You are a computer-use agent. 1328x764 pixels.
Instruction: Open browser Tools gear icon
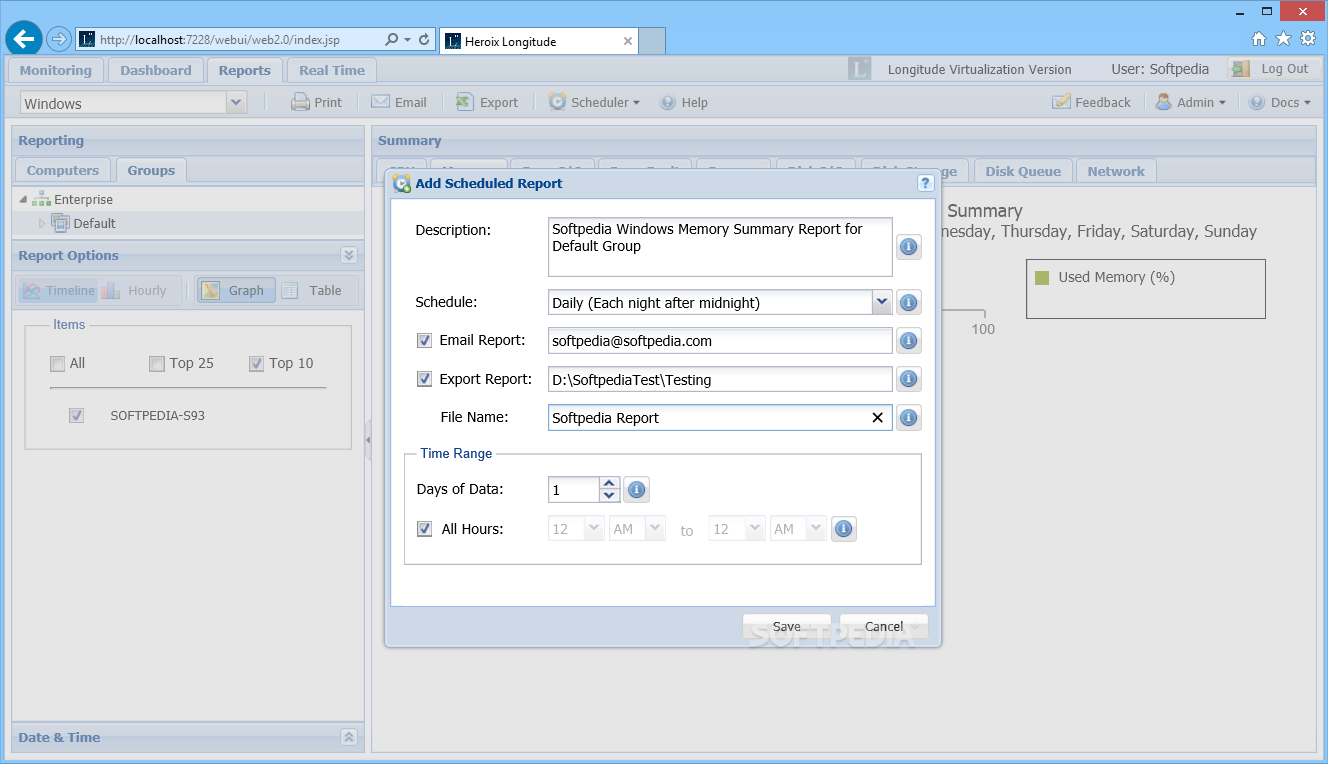tap(1307, 38)
